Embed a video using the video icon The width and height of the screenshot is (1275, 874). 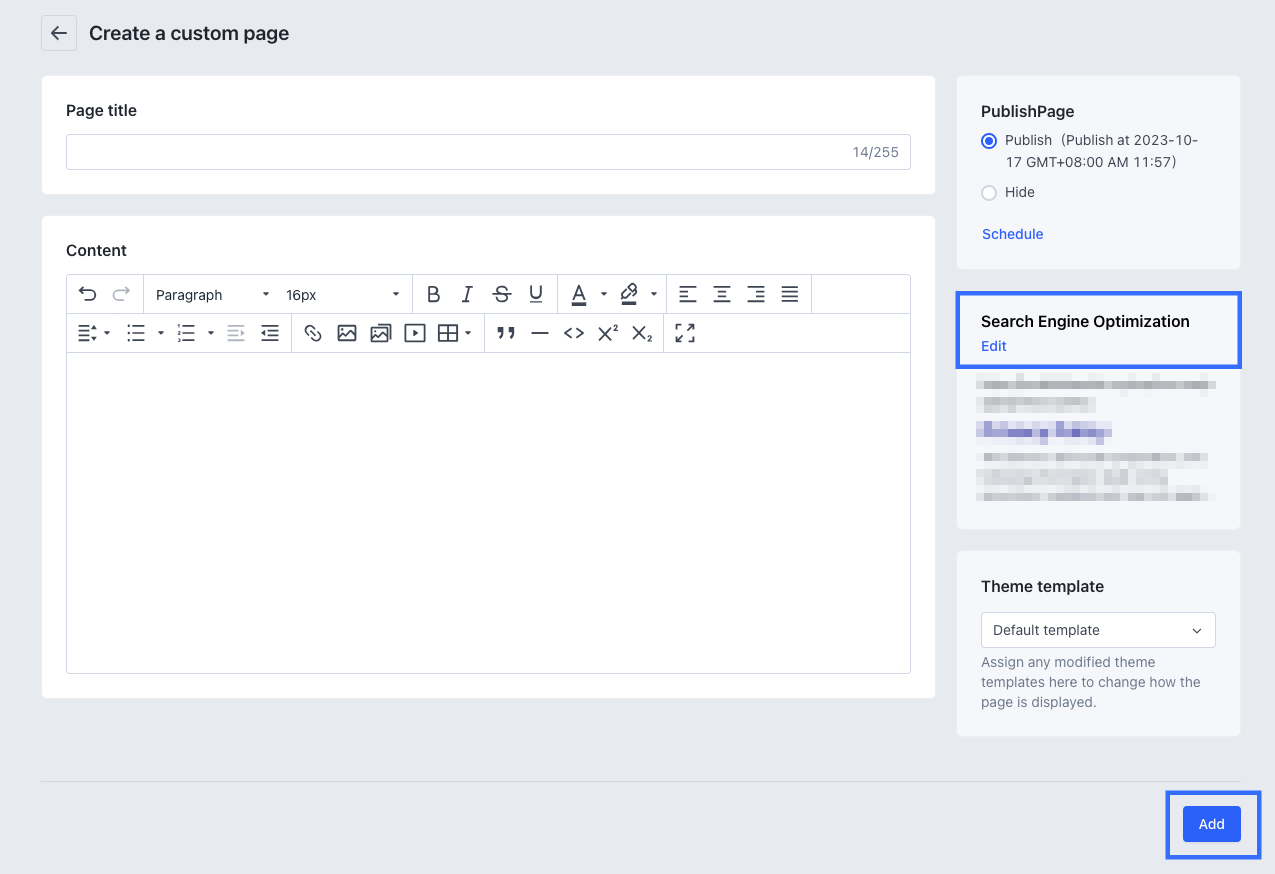[414, 333]
